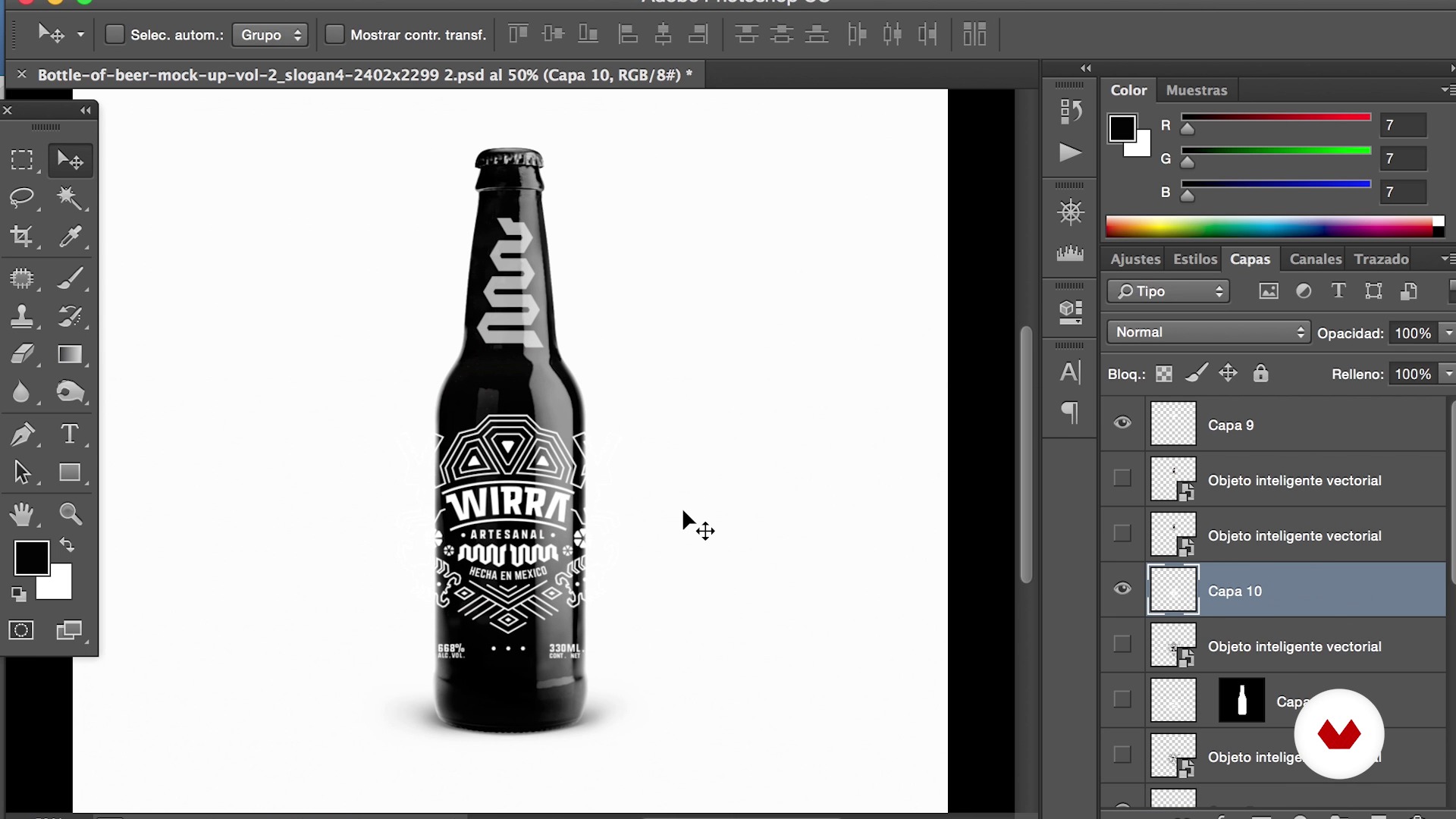Lock transparent pixels icon
The image size is (1456, 819).
[x=1164, y=374]
